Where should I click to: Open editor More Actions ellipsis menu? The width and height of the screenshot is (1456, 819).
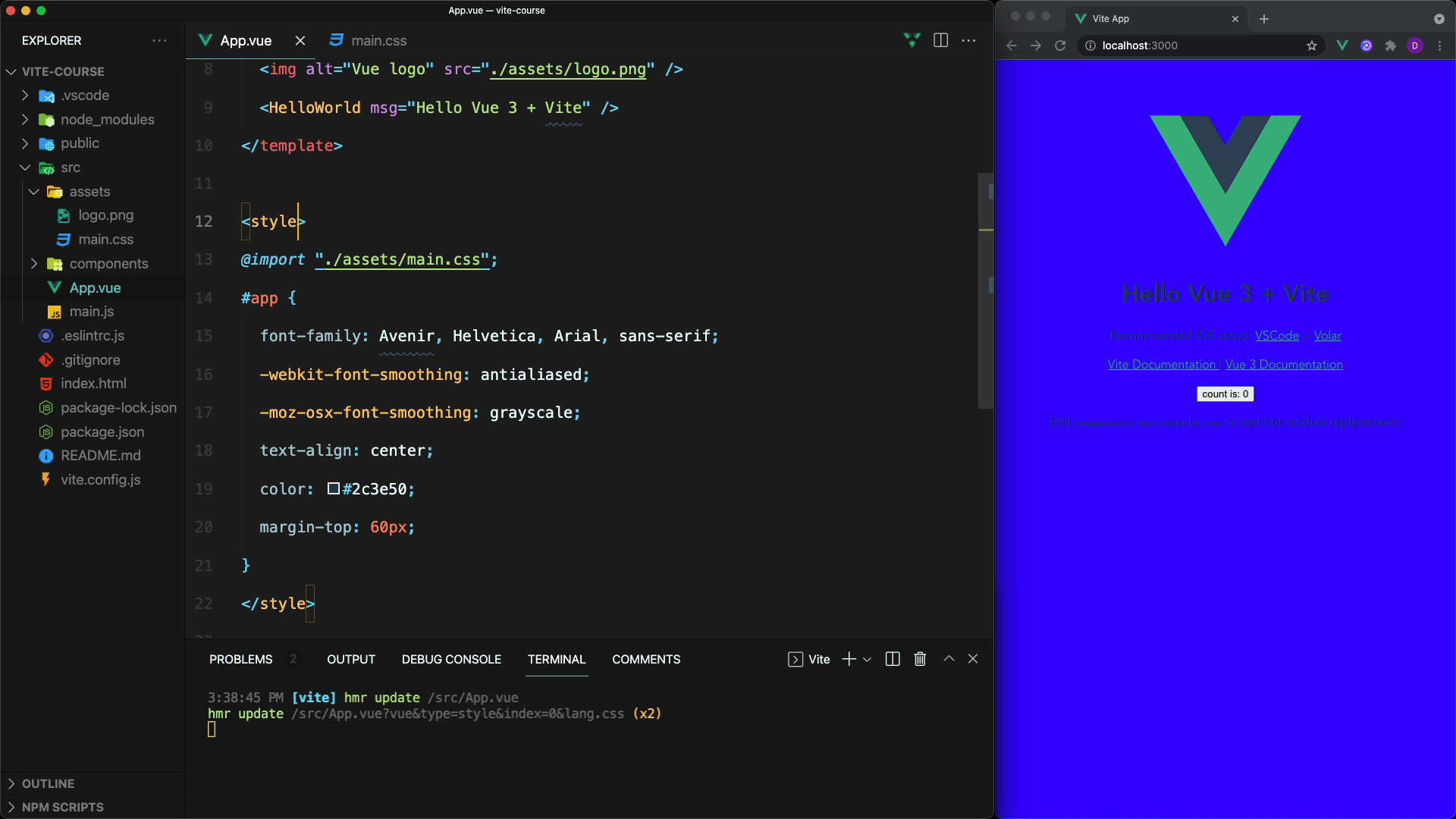(968, 40)
